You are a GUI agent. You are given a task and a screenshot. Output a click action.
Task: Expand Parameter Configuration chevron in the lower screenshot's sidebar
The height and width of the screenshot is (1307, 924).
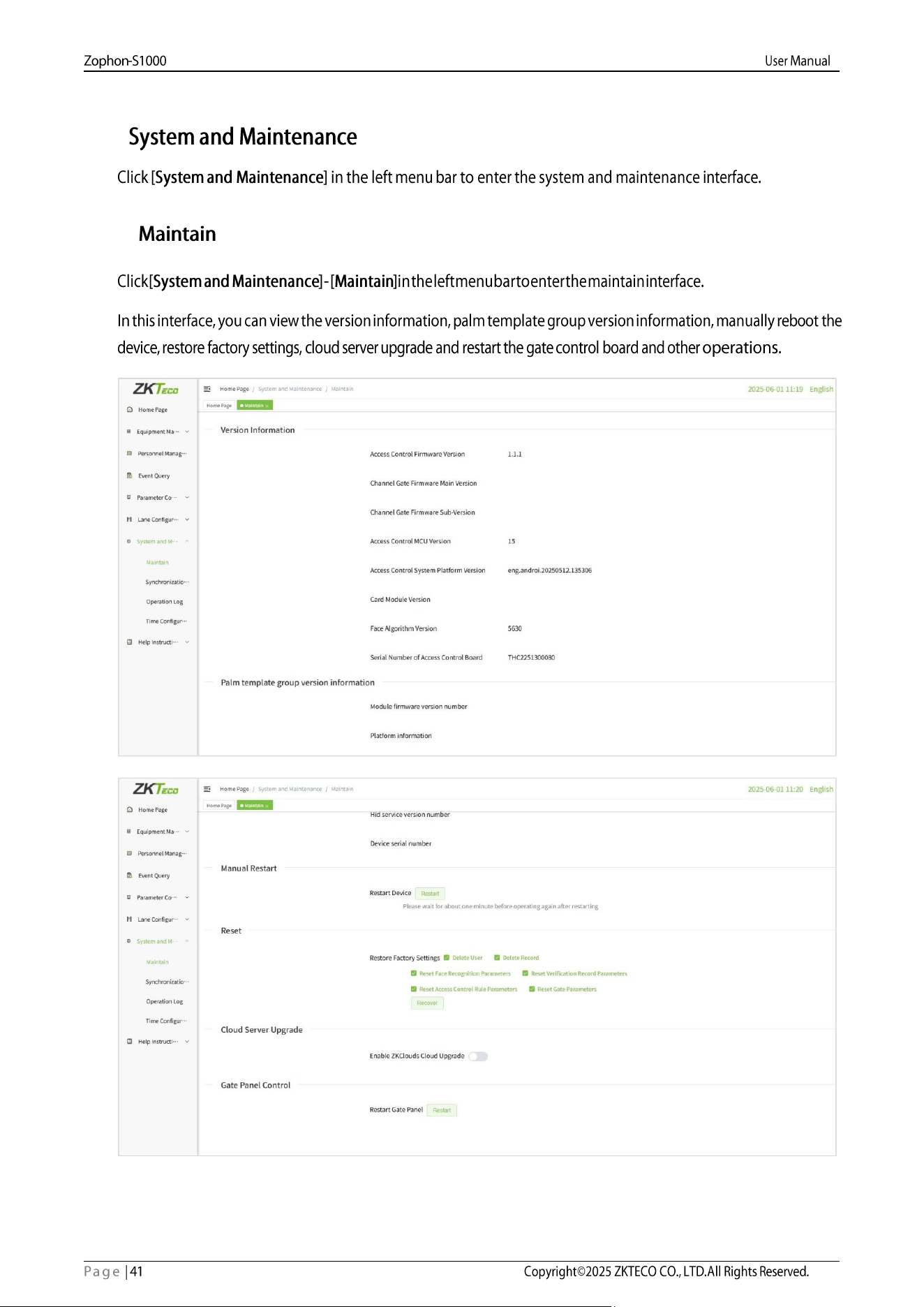point(187,898)
